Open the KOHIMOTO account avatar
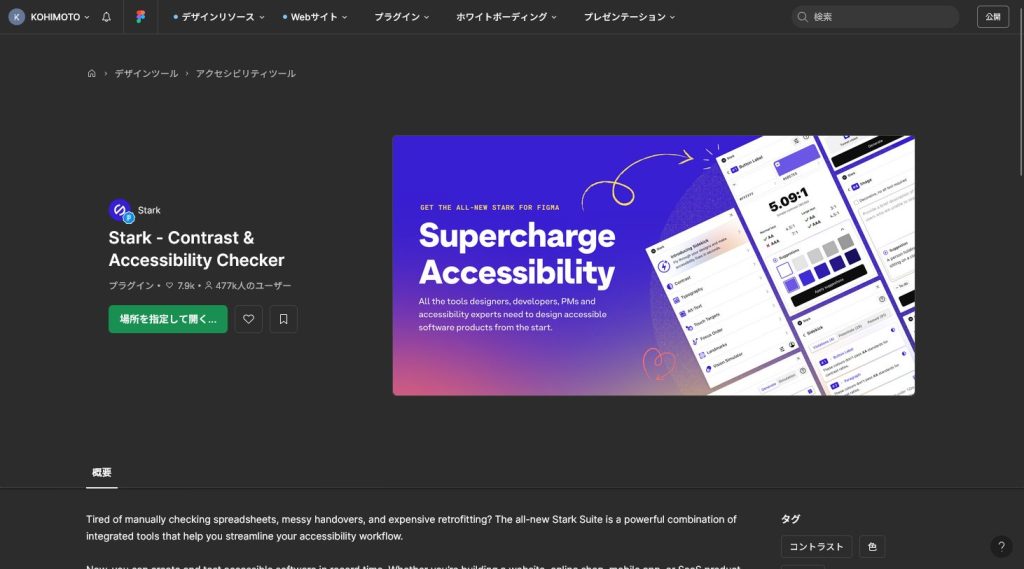1024x569 pixels. tap(17, 17)
